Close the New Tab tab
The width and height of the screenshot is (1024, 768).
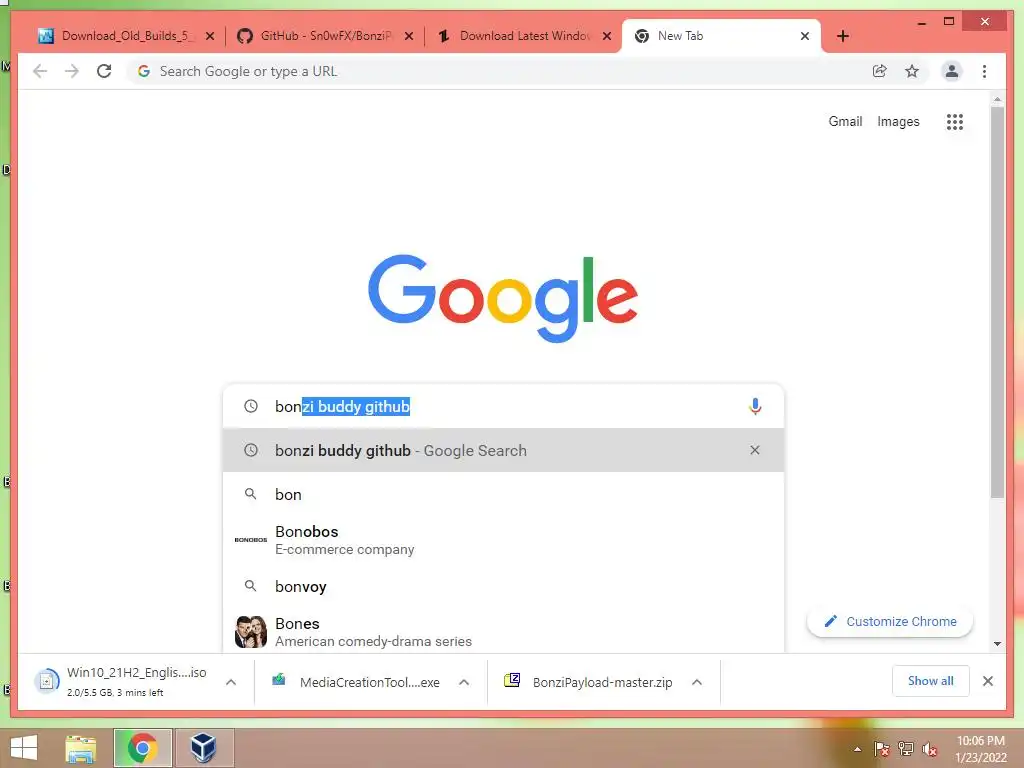[805, 36]
